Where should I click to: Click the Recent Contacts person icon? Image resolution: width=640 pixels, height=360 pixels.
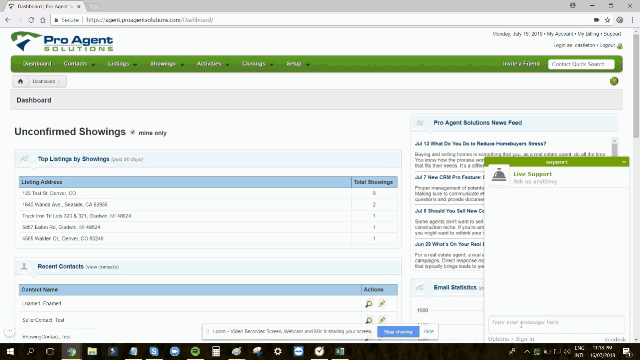(24, 267)
